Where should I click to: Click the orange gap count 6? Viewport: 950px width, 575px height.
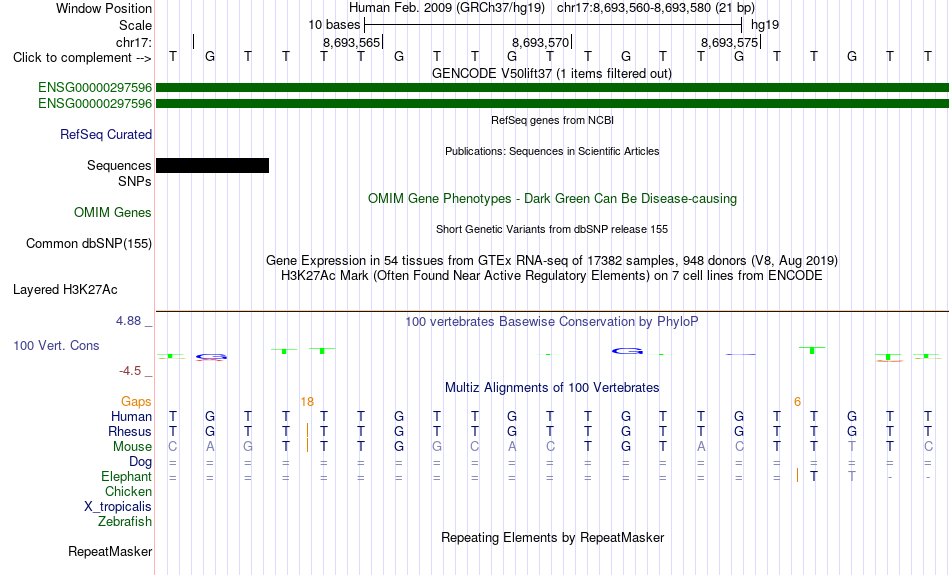tap(797, 402)
